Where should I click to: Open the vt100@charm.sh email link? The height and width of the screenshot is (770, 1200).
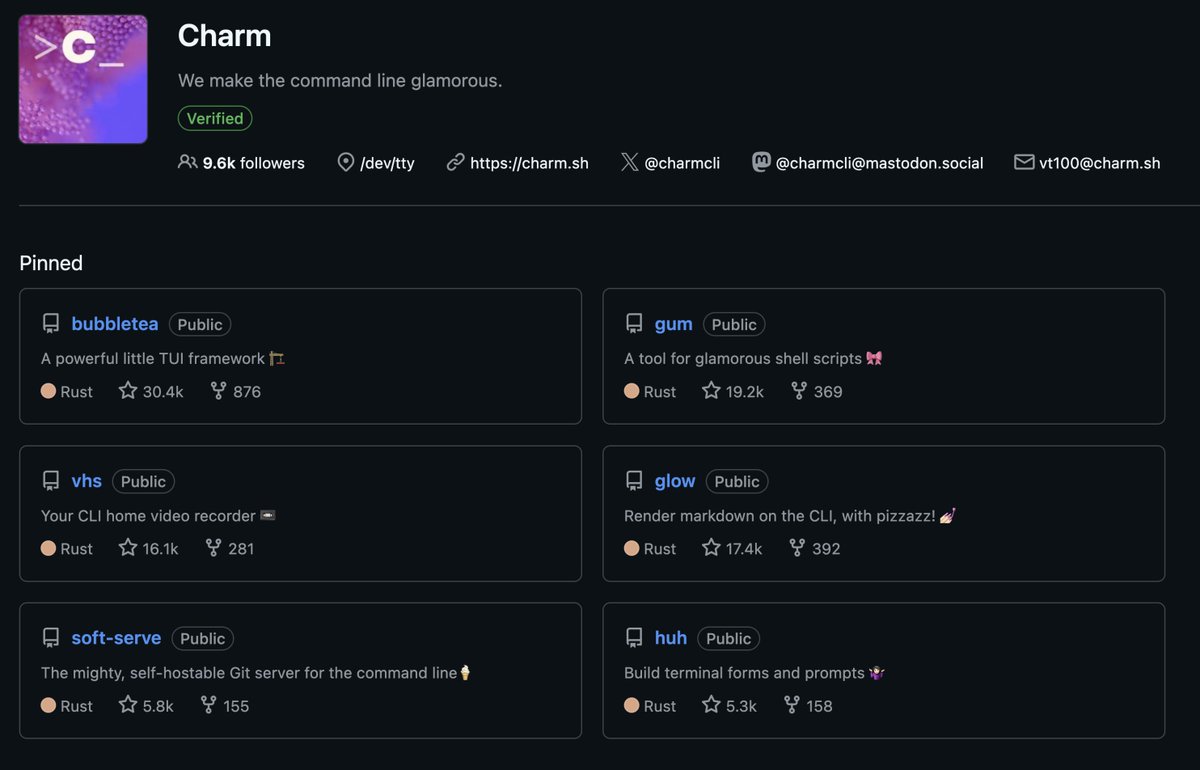click(1100, 162)
